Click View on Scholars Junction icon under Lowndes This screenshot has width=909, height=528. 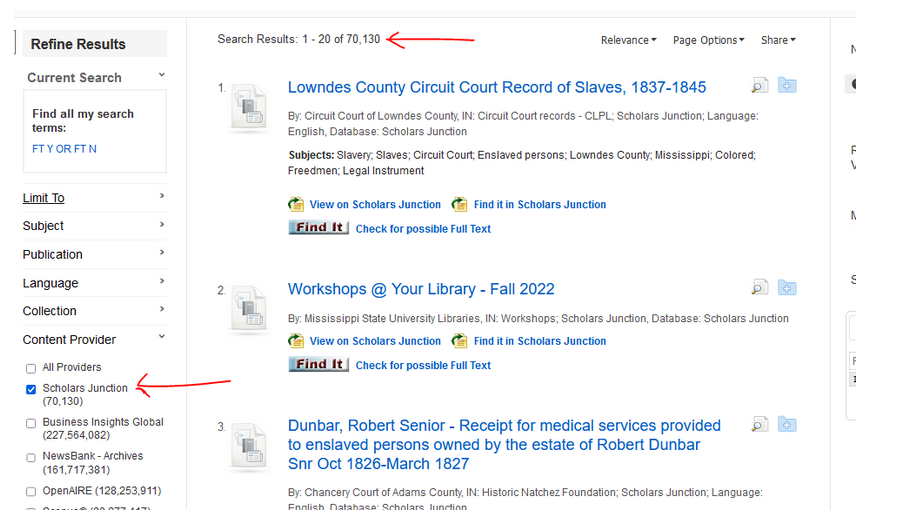tap(296, 205)
